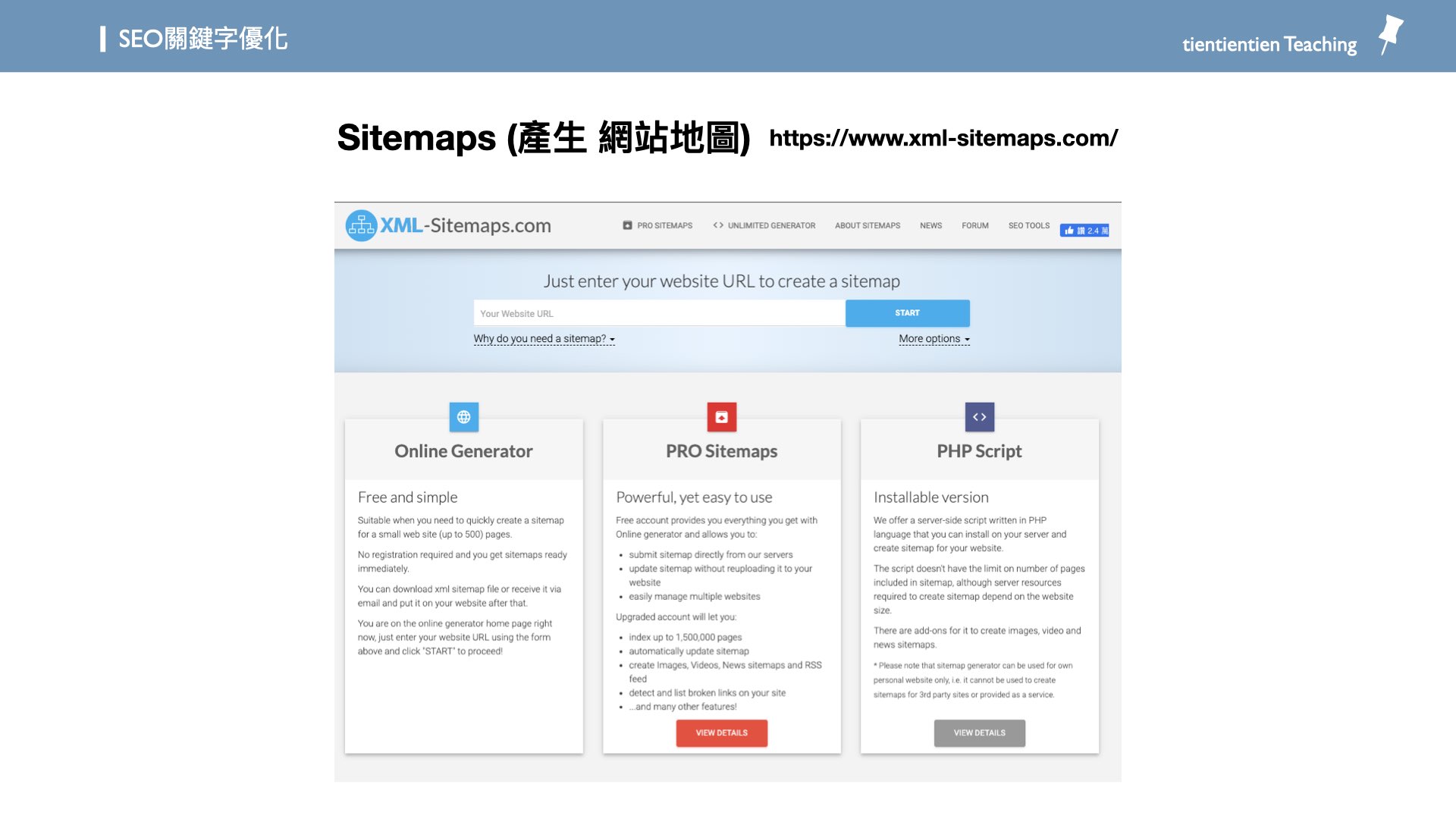Click the blue '讚 2.4萬' Facebook like badge
1456x819 pixels.
tap(1084, 230)
